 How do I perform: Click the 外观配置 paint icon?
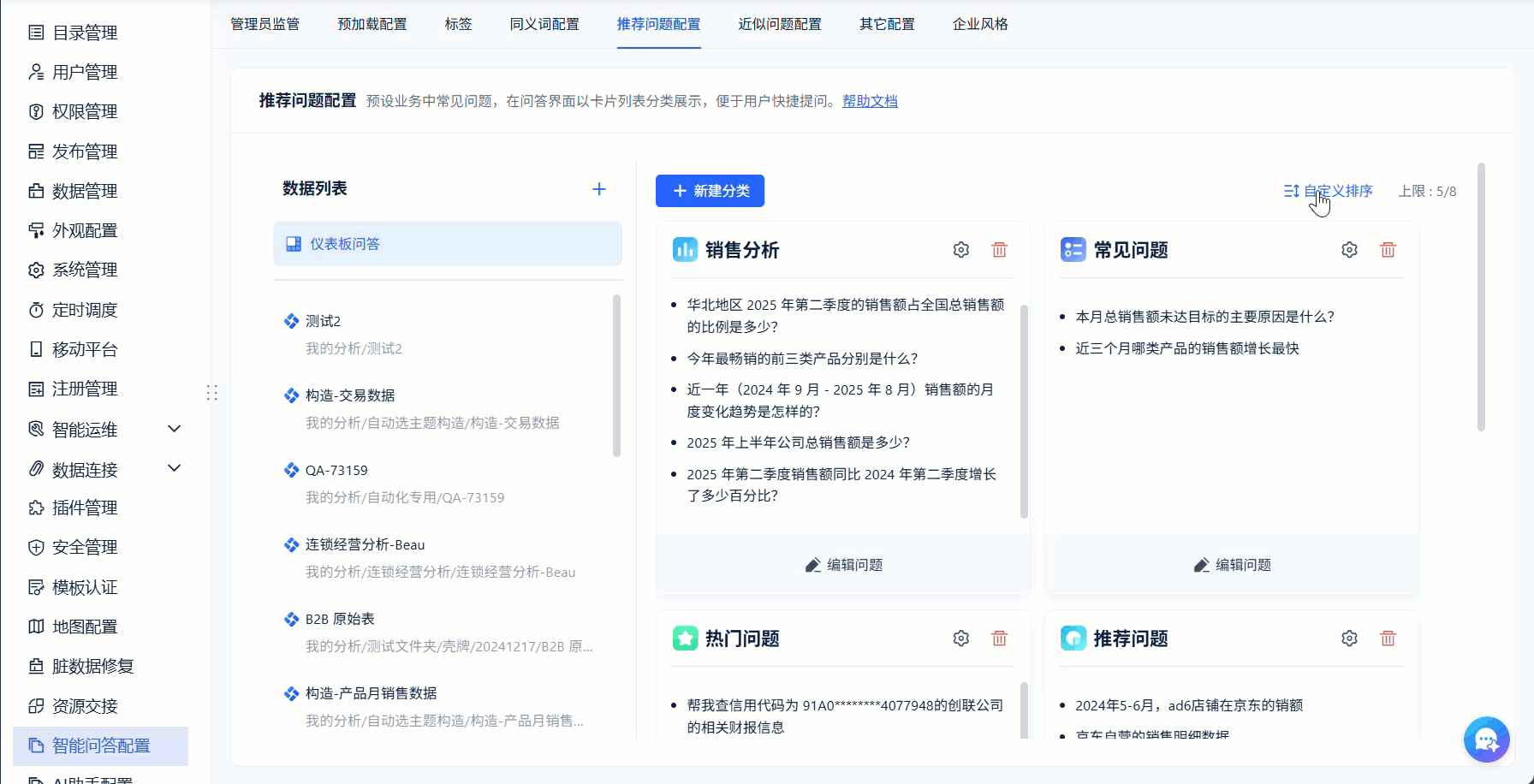coord(36,230)
